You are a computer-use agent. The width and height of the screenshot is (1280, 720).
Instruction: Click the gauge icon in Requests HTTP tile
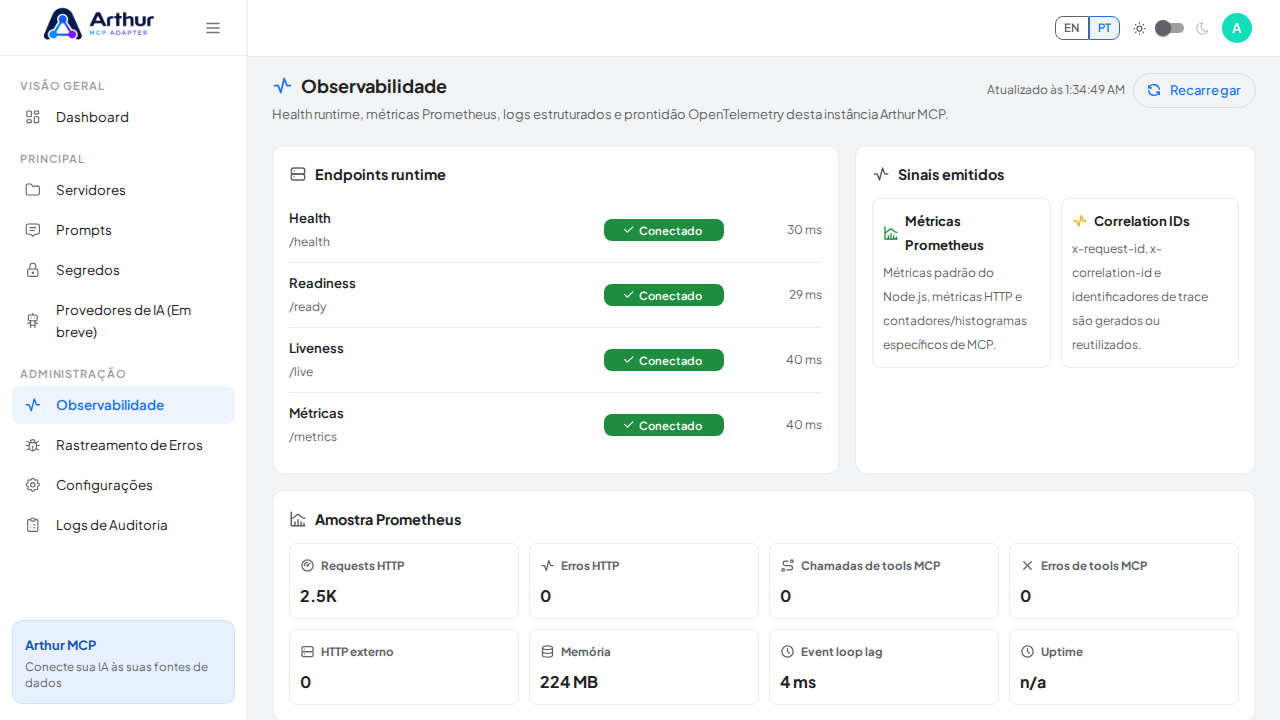307,565
